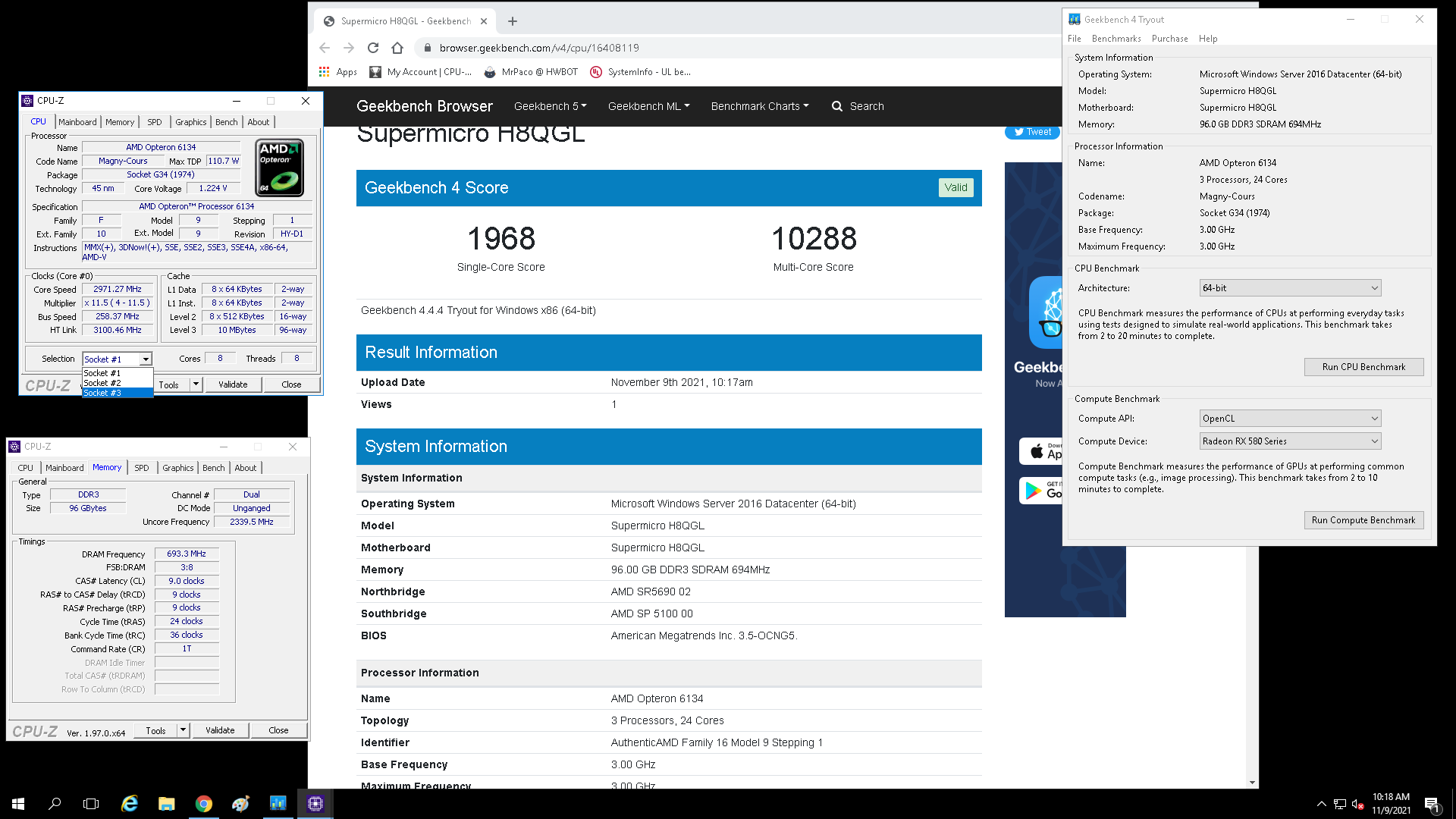Click the Tweet button

point(1032,132)
